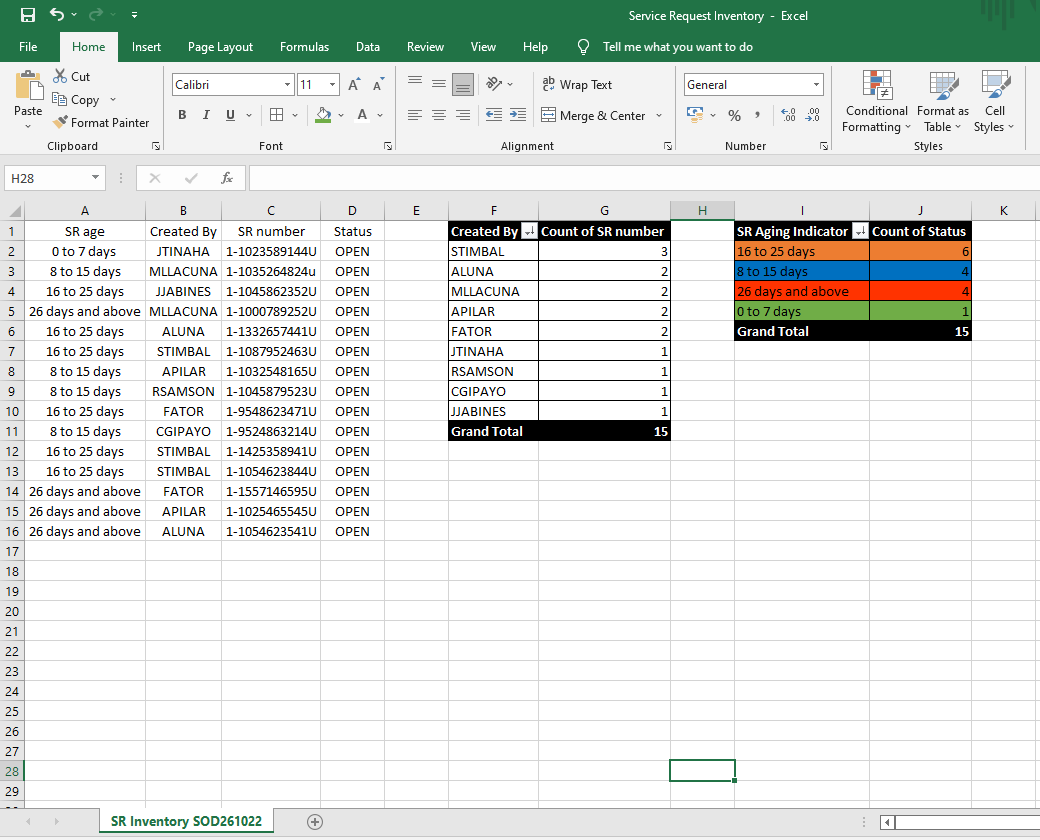Click Decrease Decimal icon
Screen dimensions: 1040x840
click(x=812, y=115)
